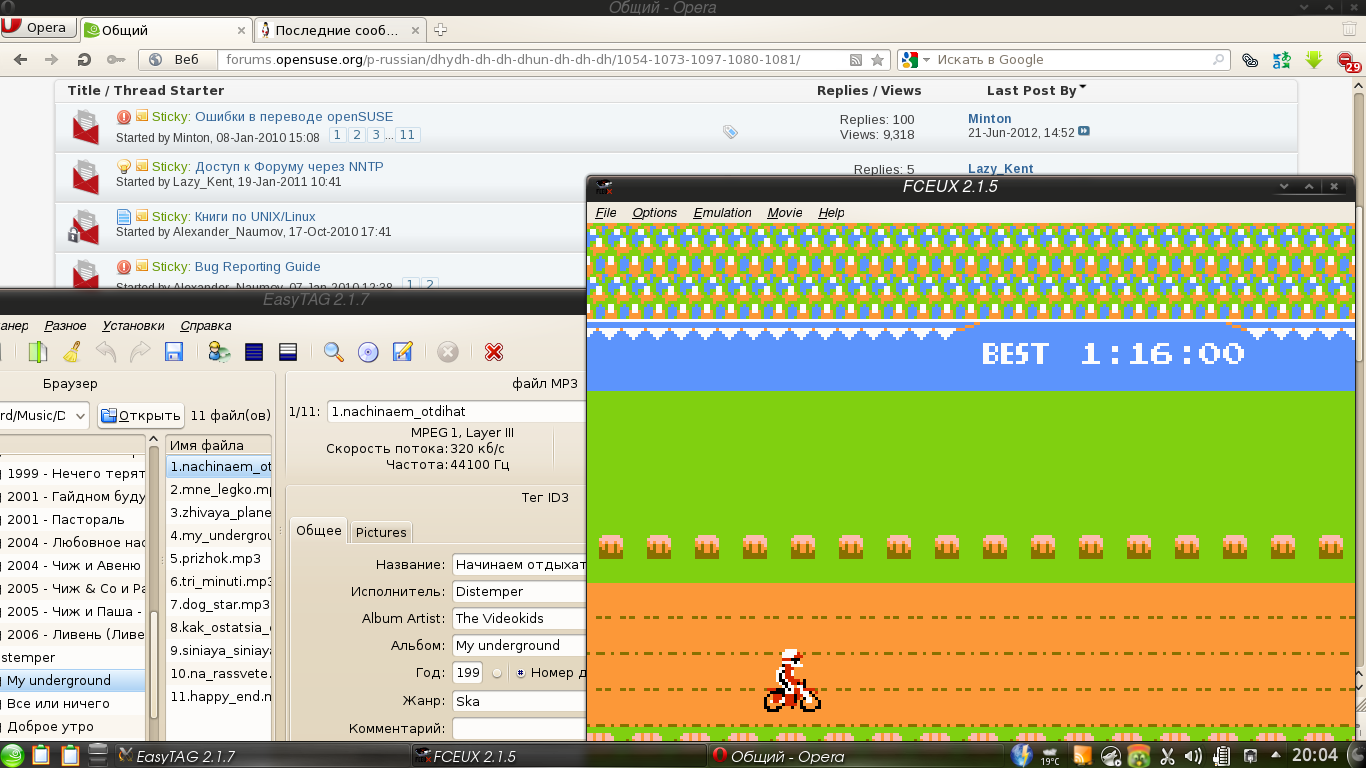The width and height of the screenshot is (1366, 768).
Task: Redo the change in EasyTAG toolbar
Action: click(x=140, y=352)
